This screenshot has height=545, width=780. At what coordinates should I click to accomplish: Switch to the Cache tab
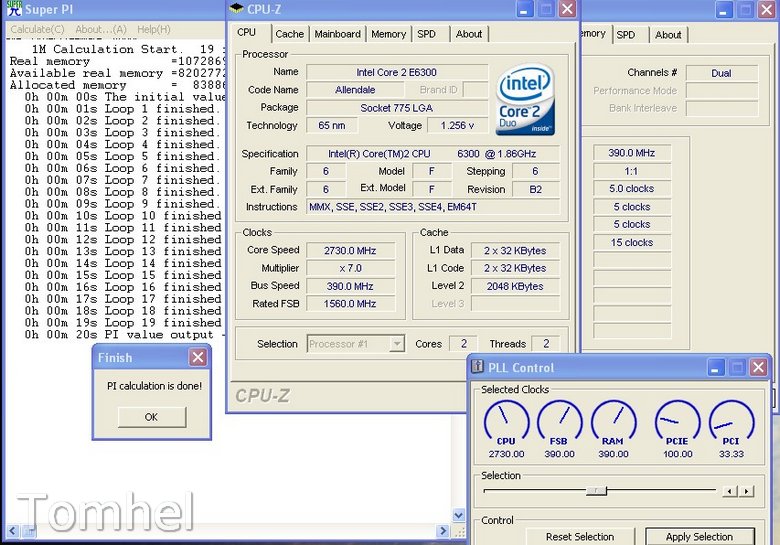tap(290, 34)
